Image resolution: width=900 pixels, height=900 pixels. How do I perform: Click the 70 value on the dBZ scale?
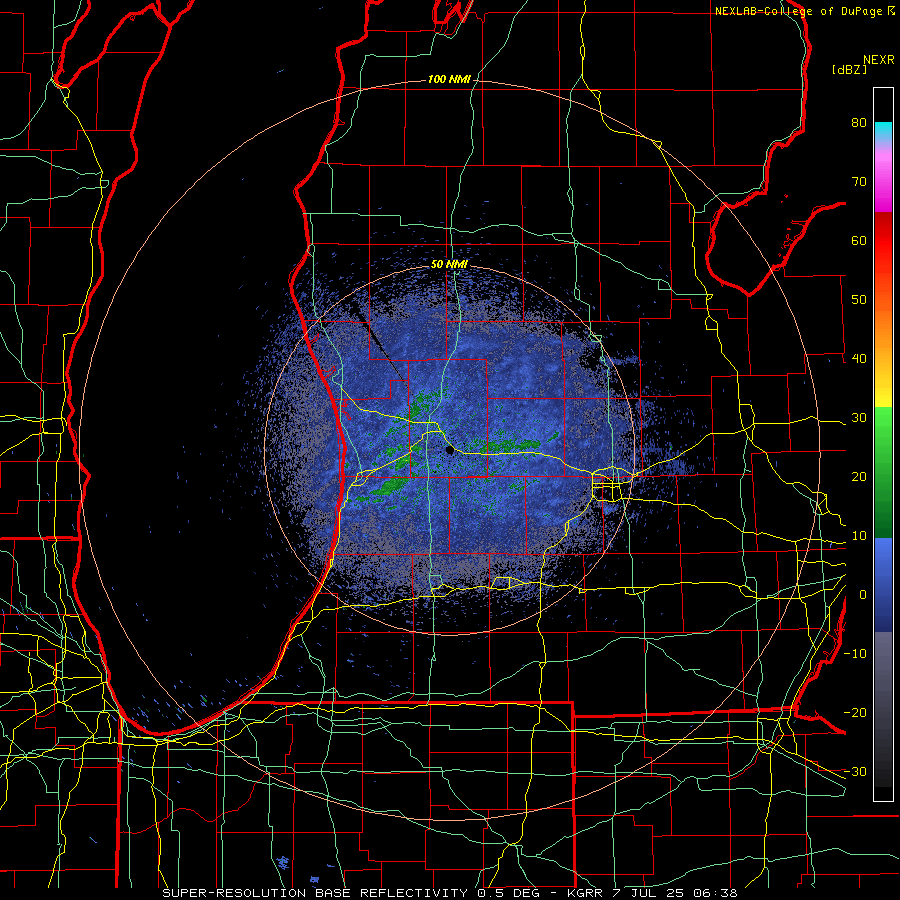859,182
